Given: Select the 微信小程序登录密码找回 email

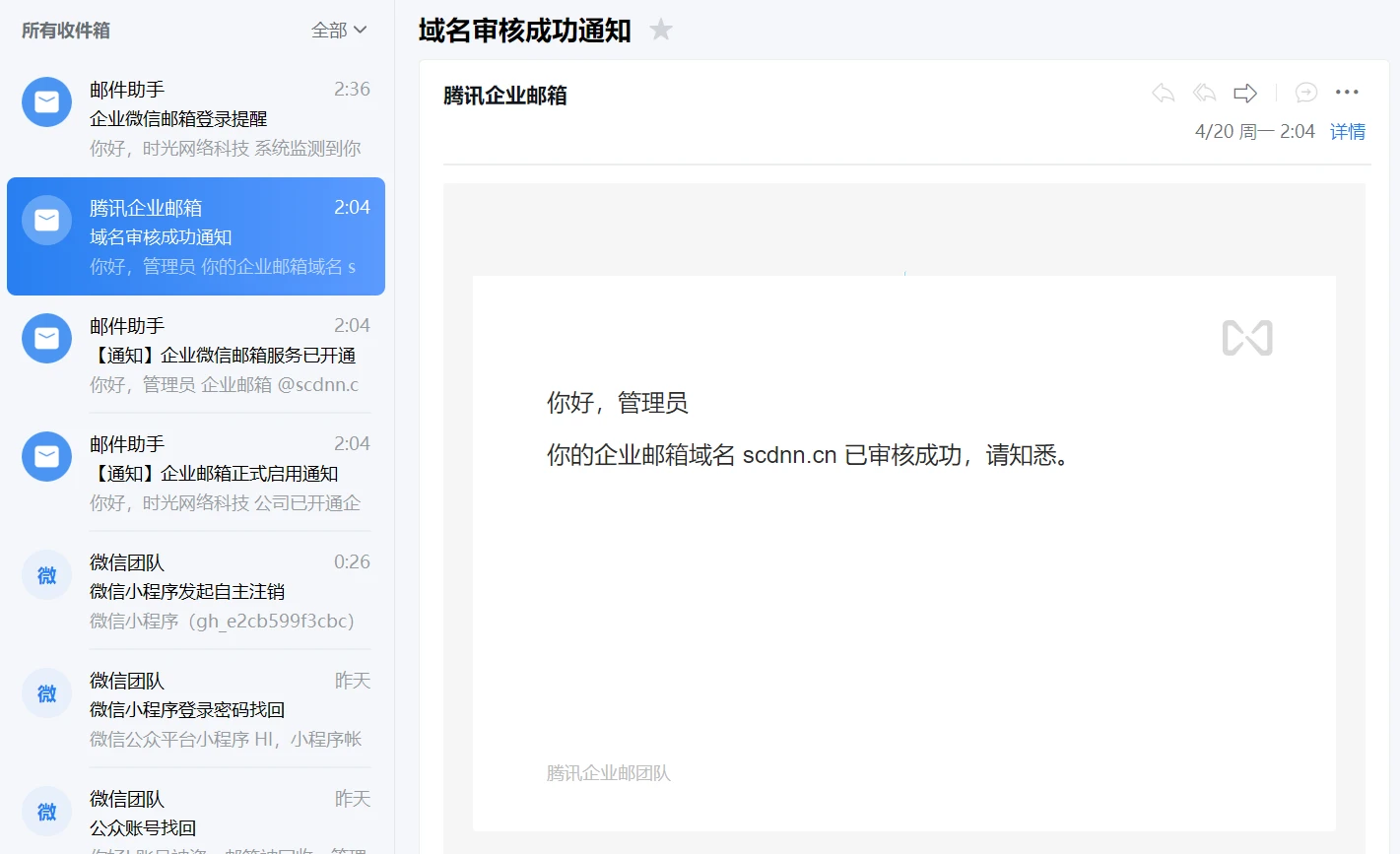Looking at the screenshot, I should click(197, 709).
